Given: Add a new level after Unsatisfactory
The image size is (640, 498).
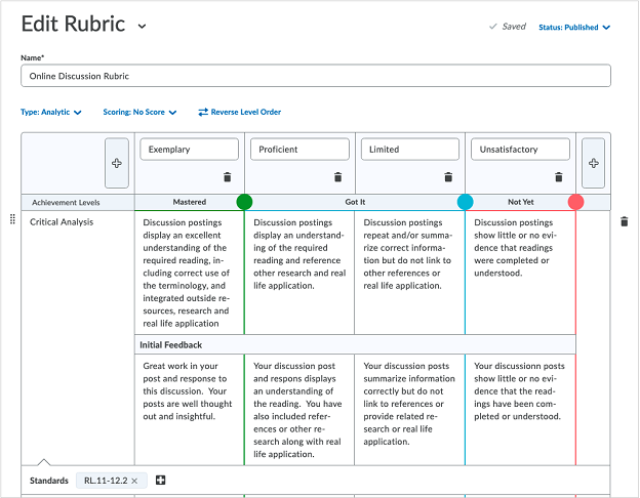Looking at the screenshot, I should point(593,163).
